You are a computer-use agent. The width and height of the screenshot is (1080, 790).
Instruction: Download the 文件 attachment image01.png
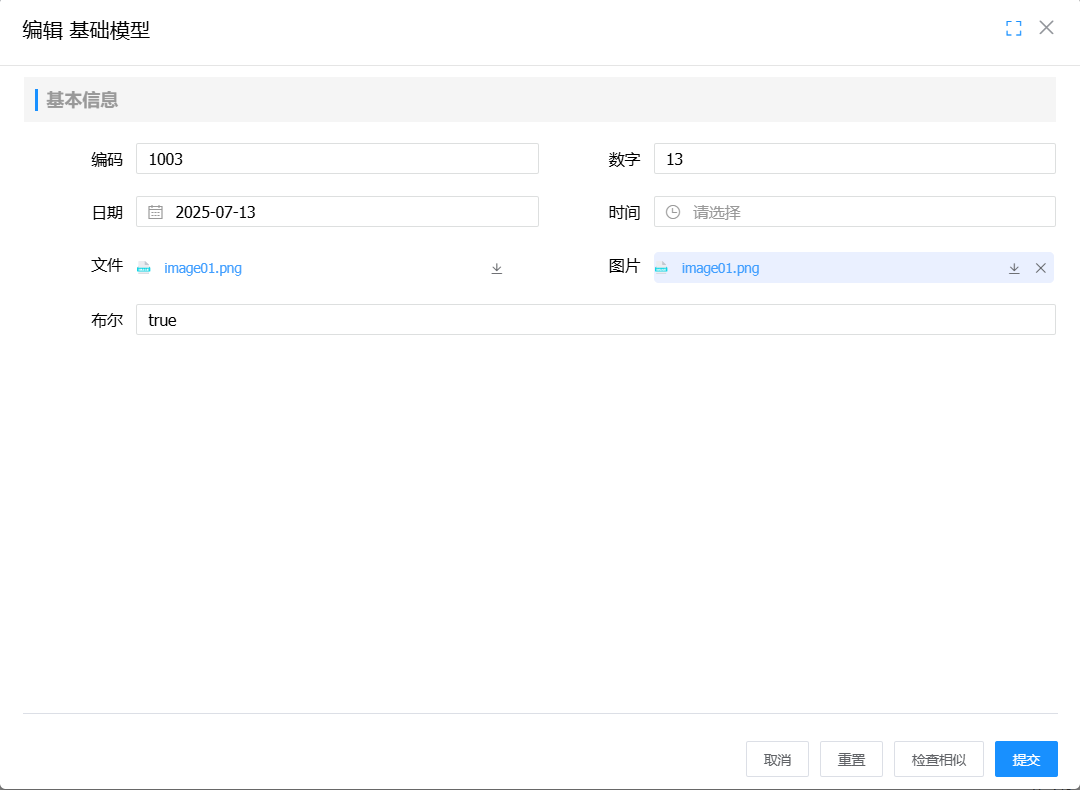point(497,268)
